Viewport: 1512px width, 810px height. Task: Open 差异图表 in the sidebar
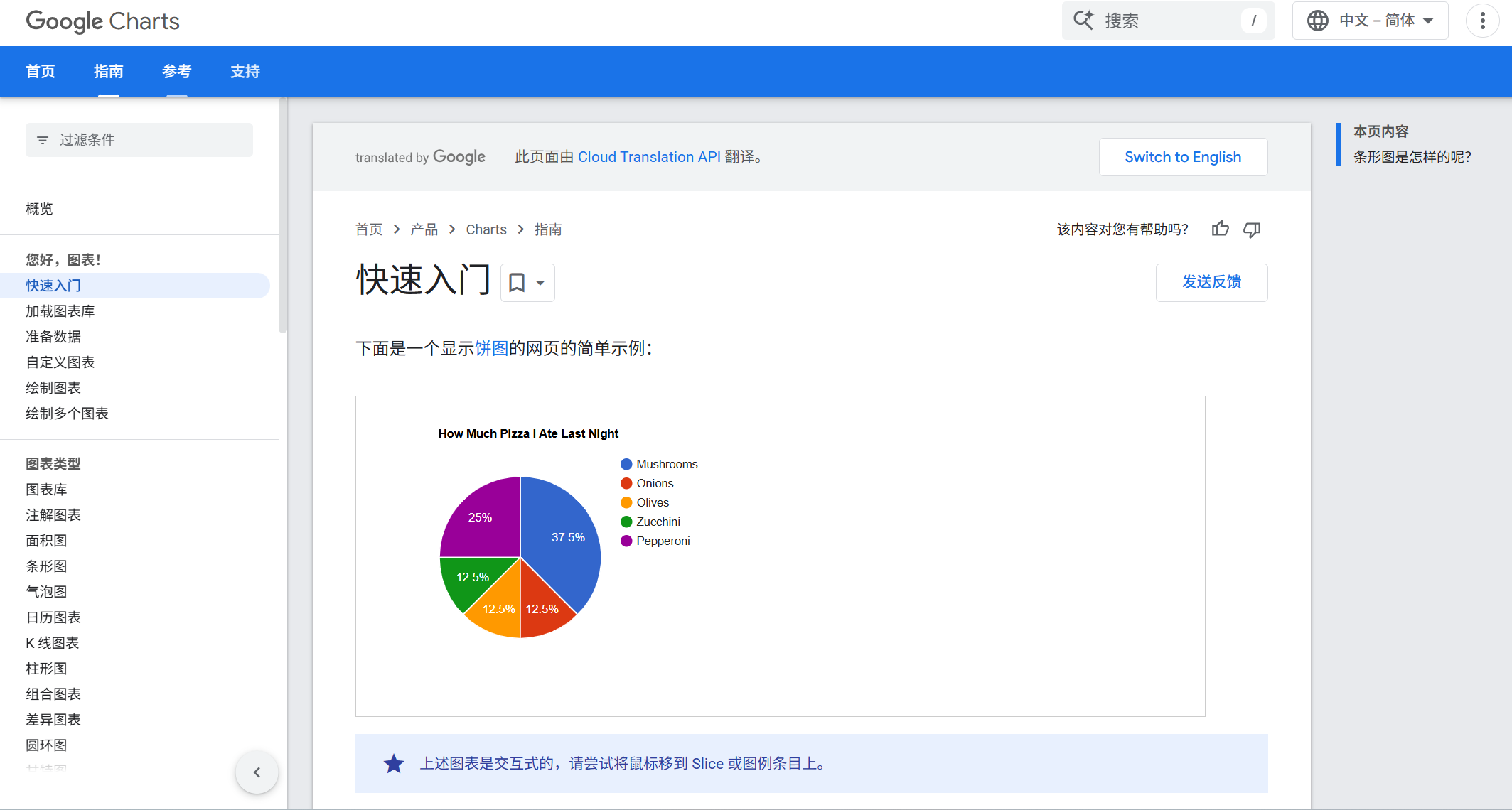[53, 720]
